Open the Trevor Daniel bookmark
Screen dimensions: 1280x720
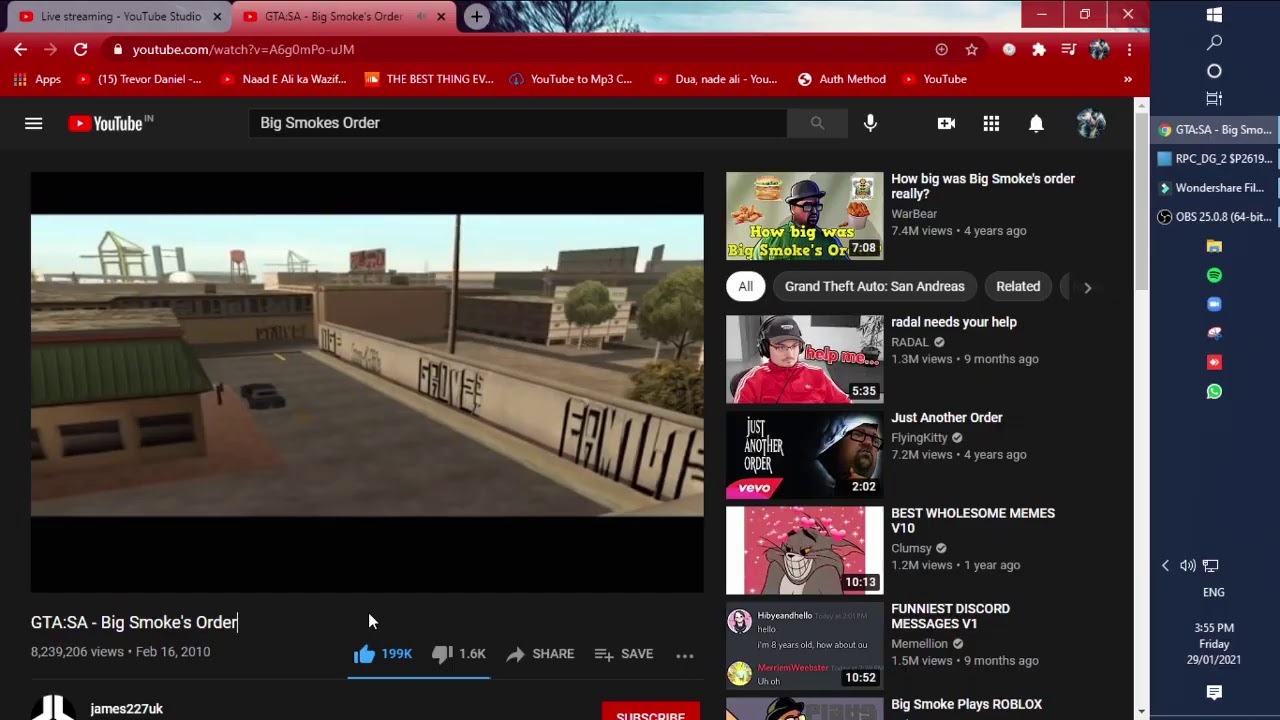coord(139,79)
